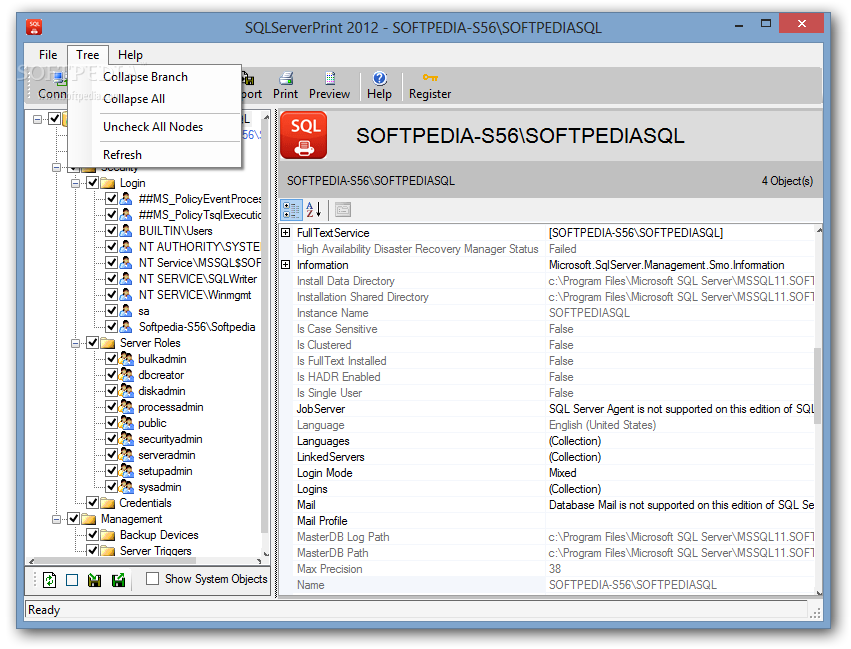
Task: Sort properties alphabetically with A-Z icon
Action: [x=314, y=209]
